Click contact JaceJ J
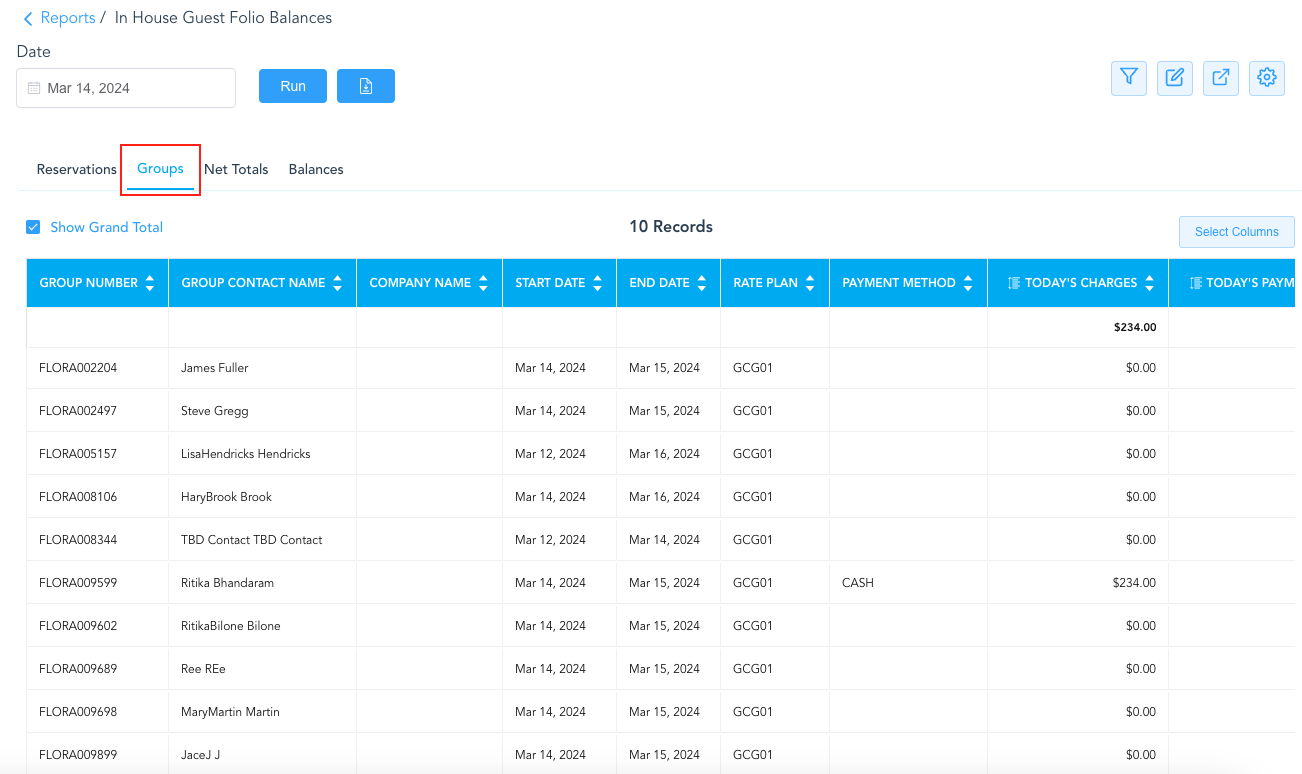1302x774 pixels. [x=200, y=755]
